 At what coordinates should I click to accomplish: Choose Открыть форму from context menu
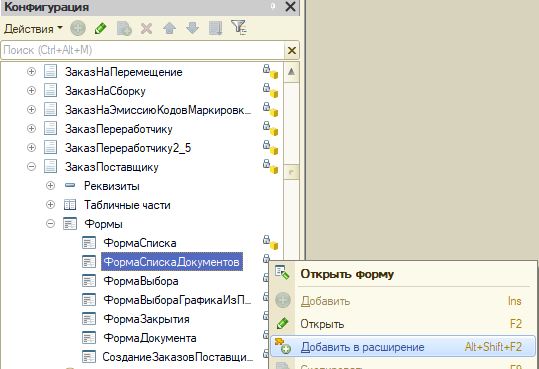pyautogui.click(x=347, y=274)
